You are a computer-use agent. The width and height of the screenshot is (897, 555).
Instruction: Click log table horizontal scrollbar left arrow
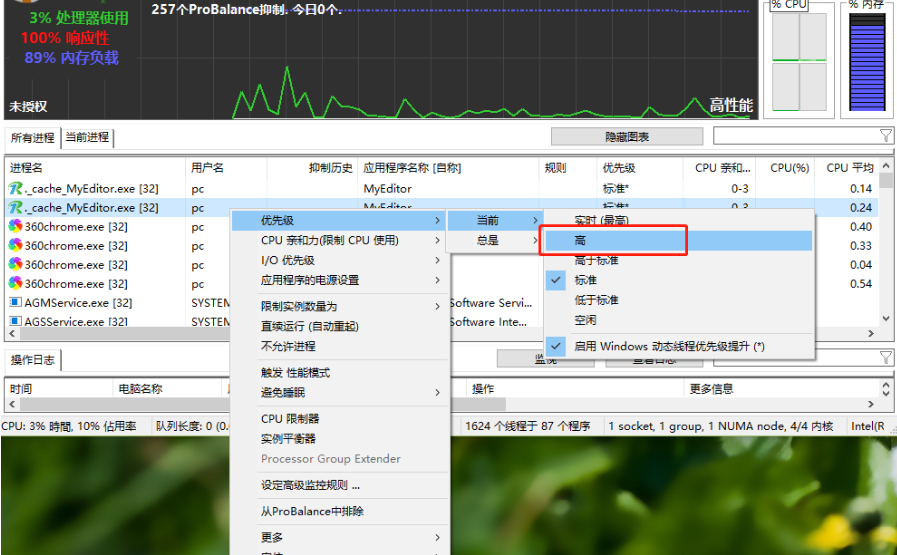(11, 404)
